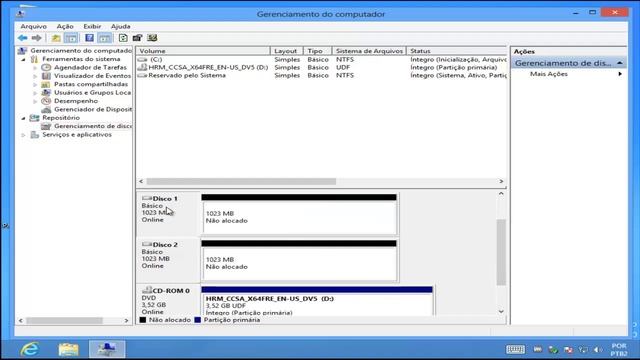The image size is (640, 360).
Task: Click the Partição primária blue legend swatch
Action: click(198, 320)
